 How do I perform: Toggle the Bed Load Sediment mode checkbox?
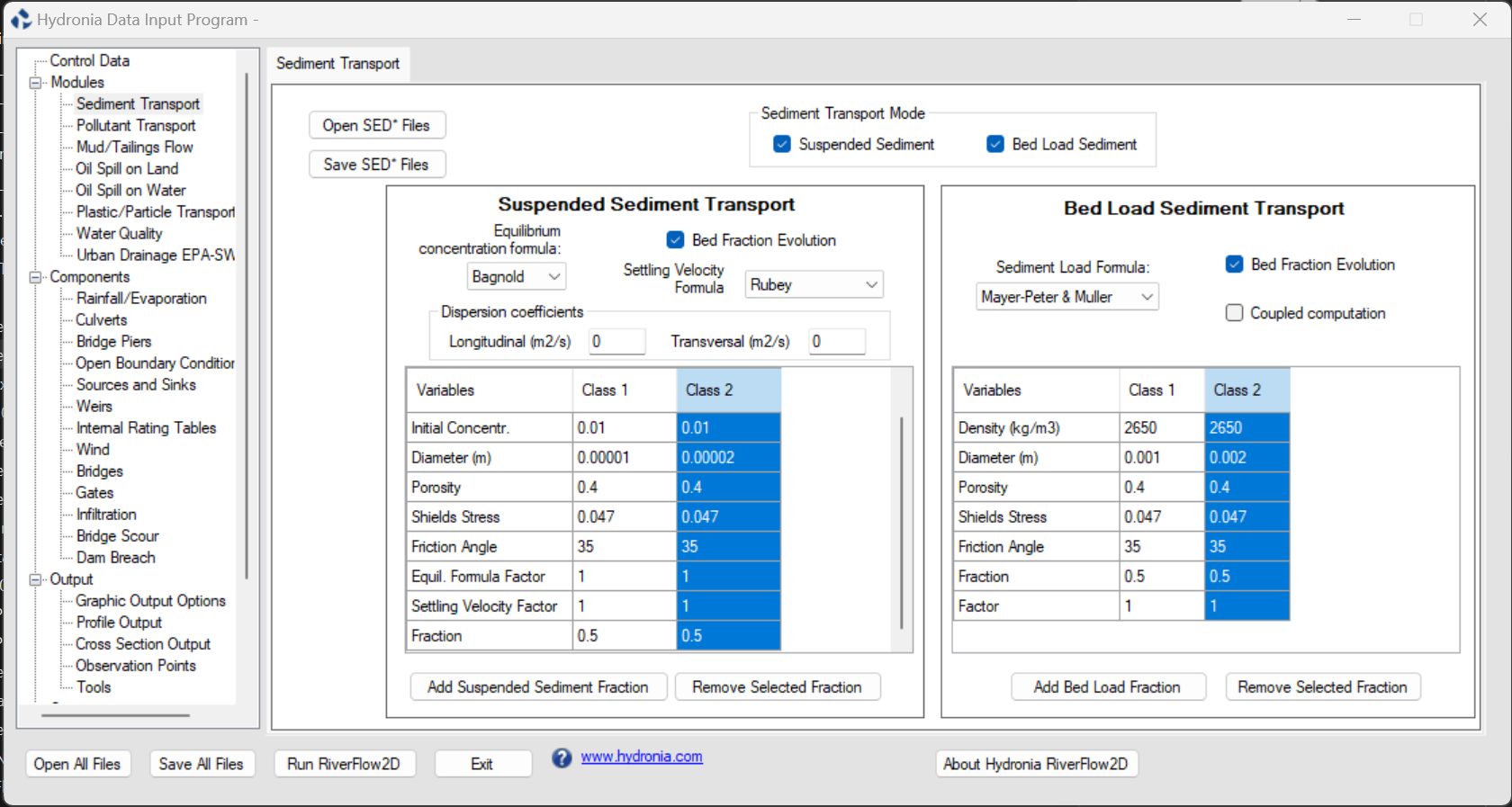pos(995,144)
